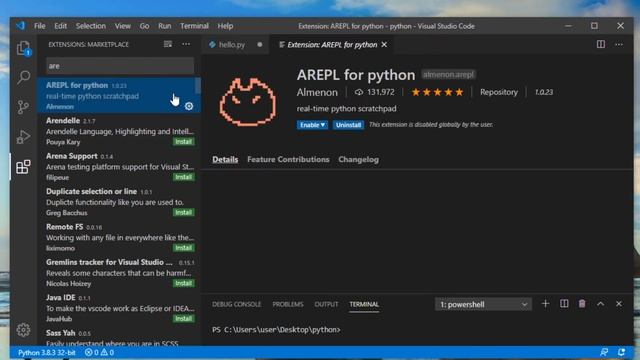Open the Help menu
Screen dimensions: 640x360
(225, 26)
